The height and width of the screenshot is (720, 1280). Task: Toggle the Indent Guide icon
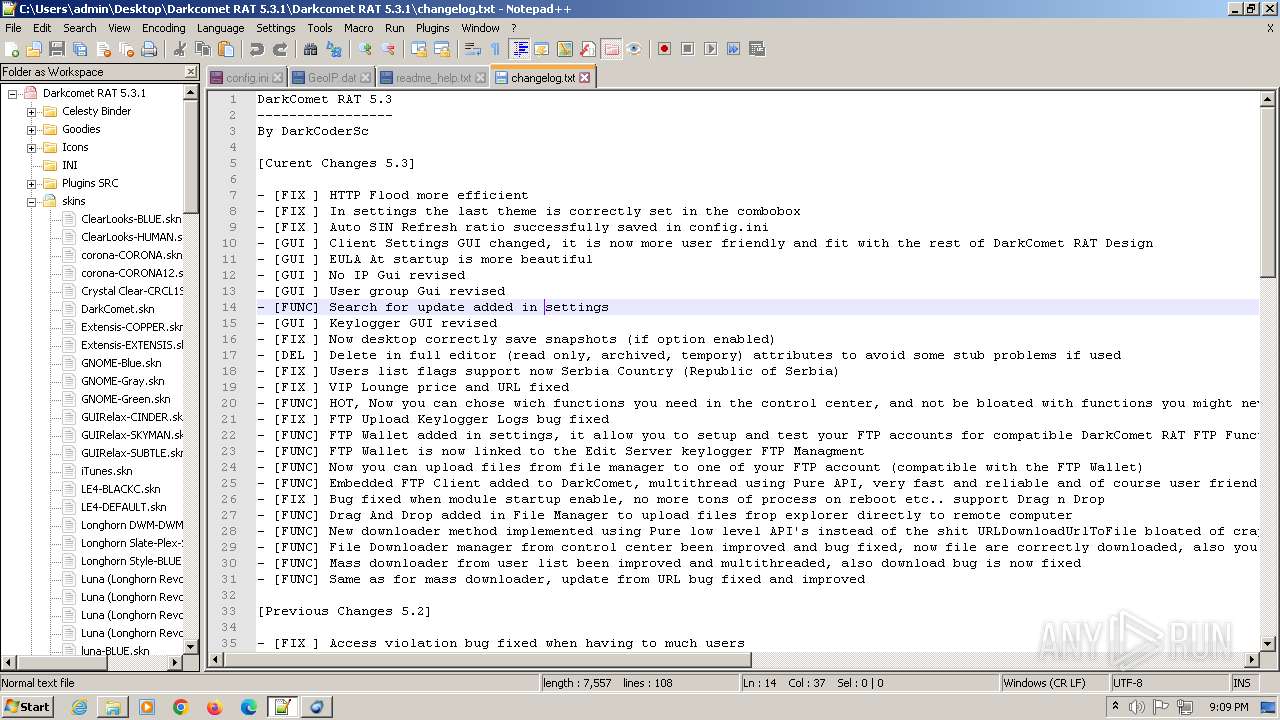pos(519,49)
